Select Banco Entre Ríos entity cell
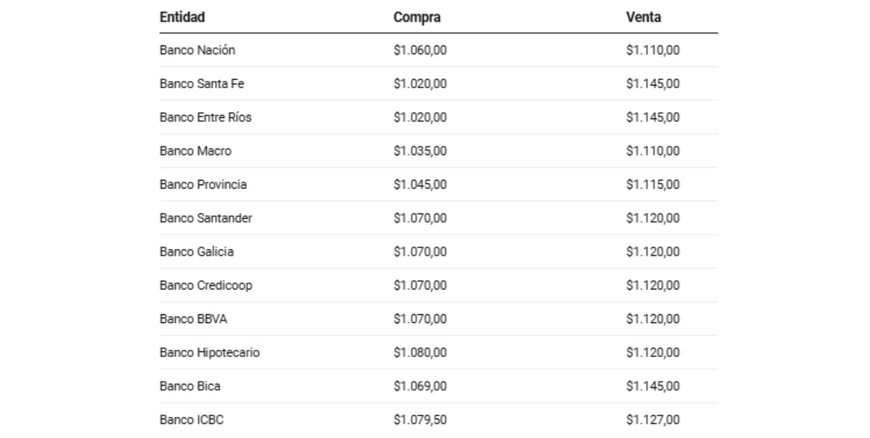The width and height of the screenshot is (870, 438). click(x=205, y=117)
